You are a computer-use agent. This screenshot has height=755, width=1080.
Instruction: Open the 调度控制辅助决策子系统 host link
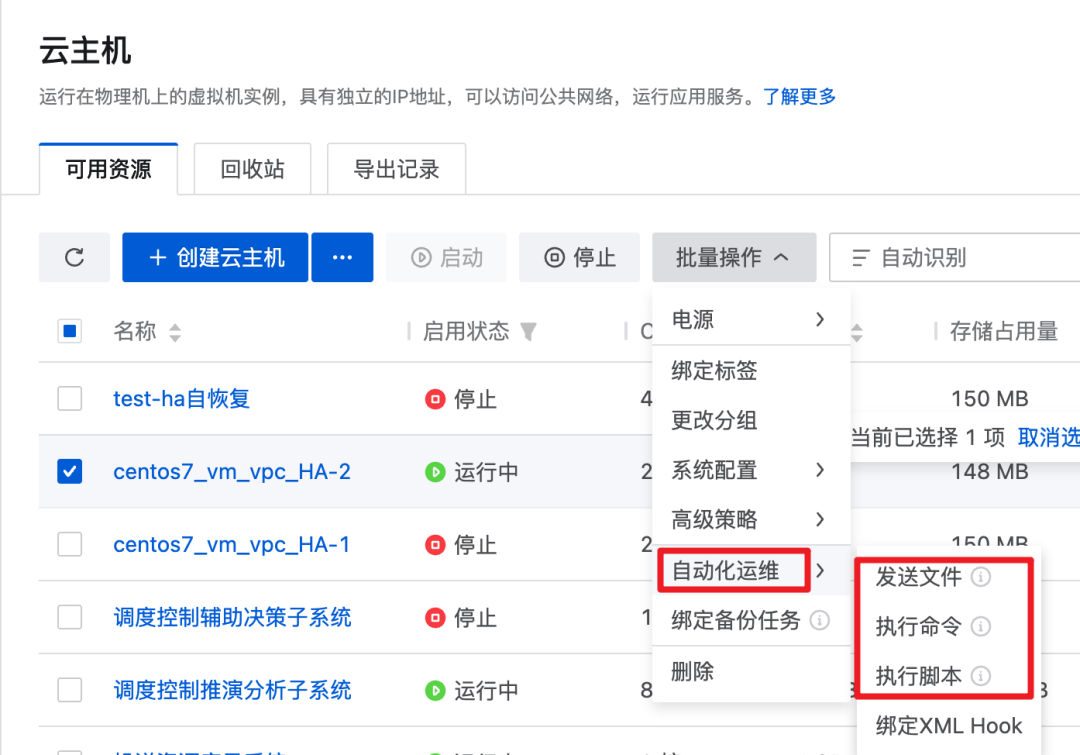click(232, 618)
